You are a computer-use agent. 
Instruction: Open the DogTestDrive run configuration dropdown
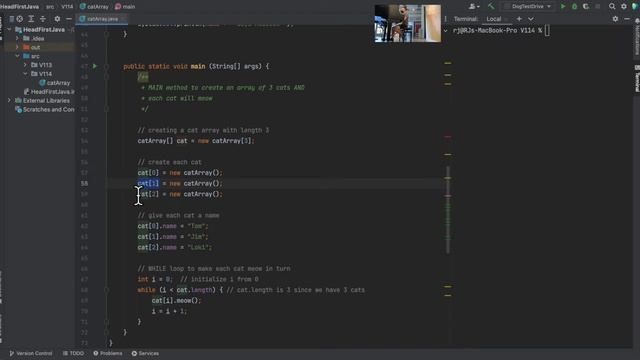[529, 7]
